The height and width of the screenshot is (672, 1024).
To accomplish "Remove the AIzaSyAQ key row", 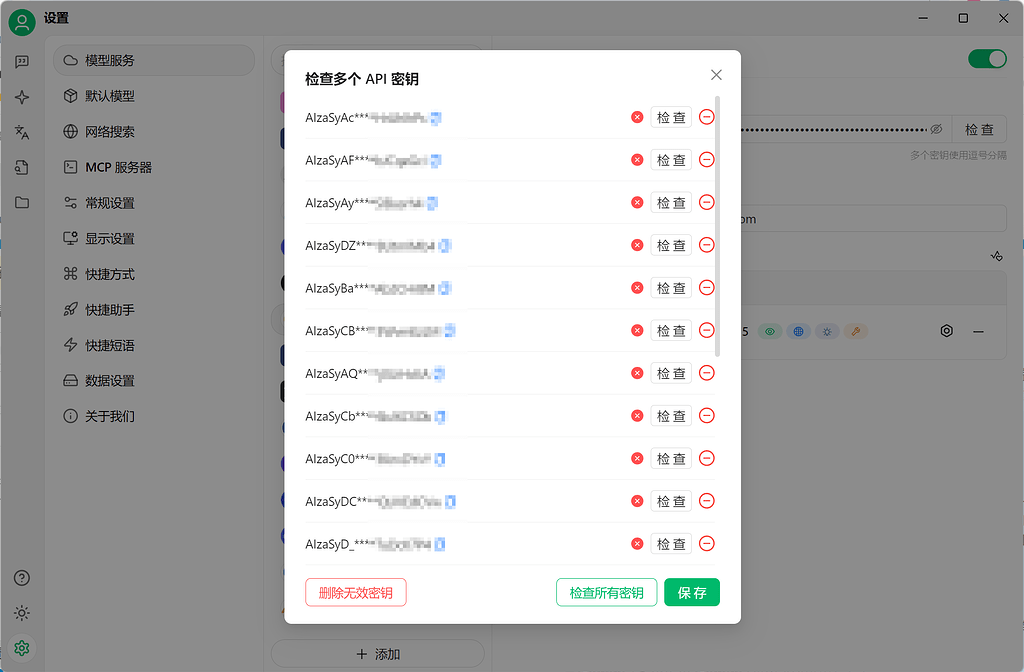I will pos(707,373).
